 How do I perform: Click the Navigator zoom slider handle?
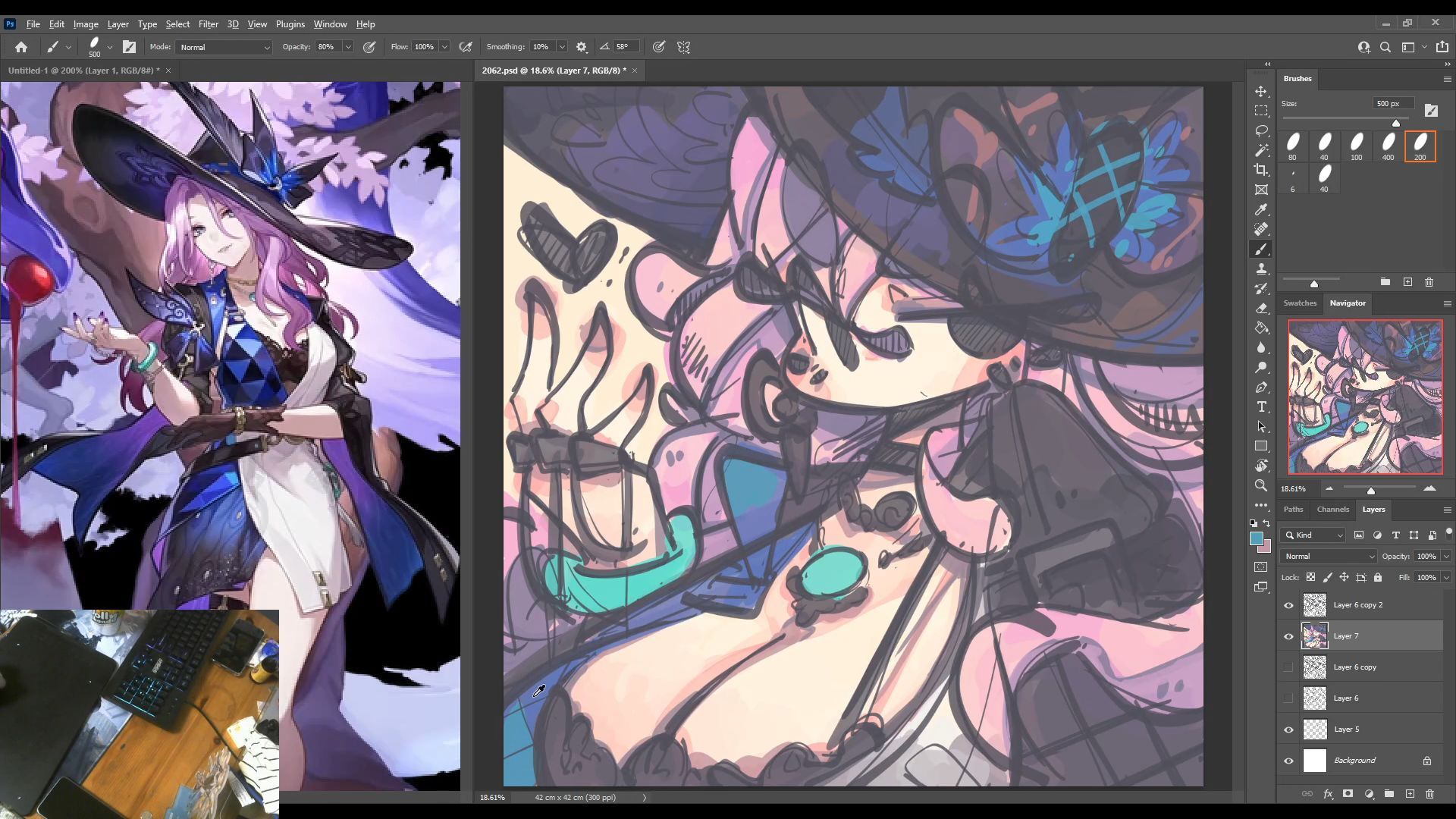(1371, 490)
